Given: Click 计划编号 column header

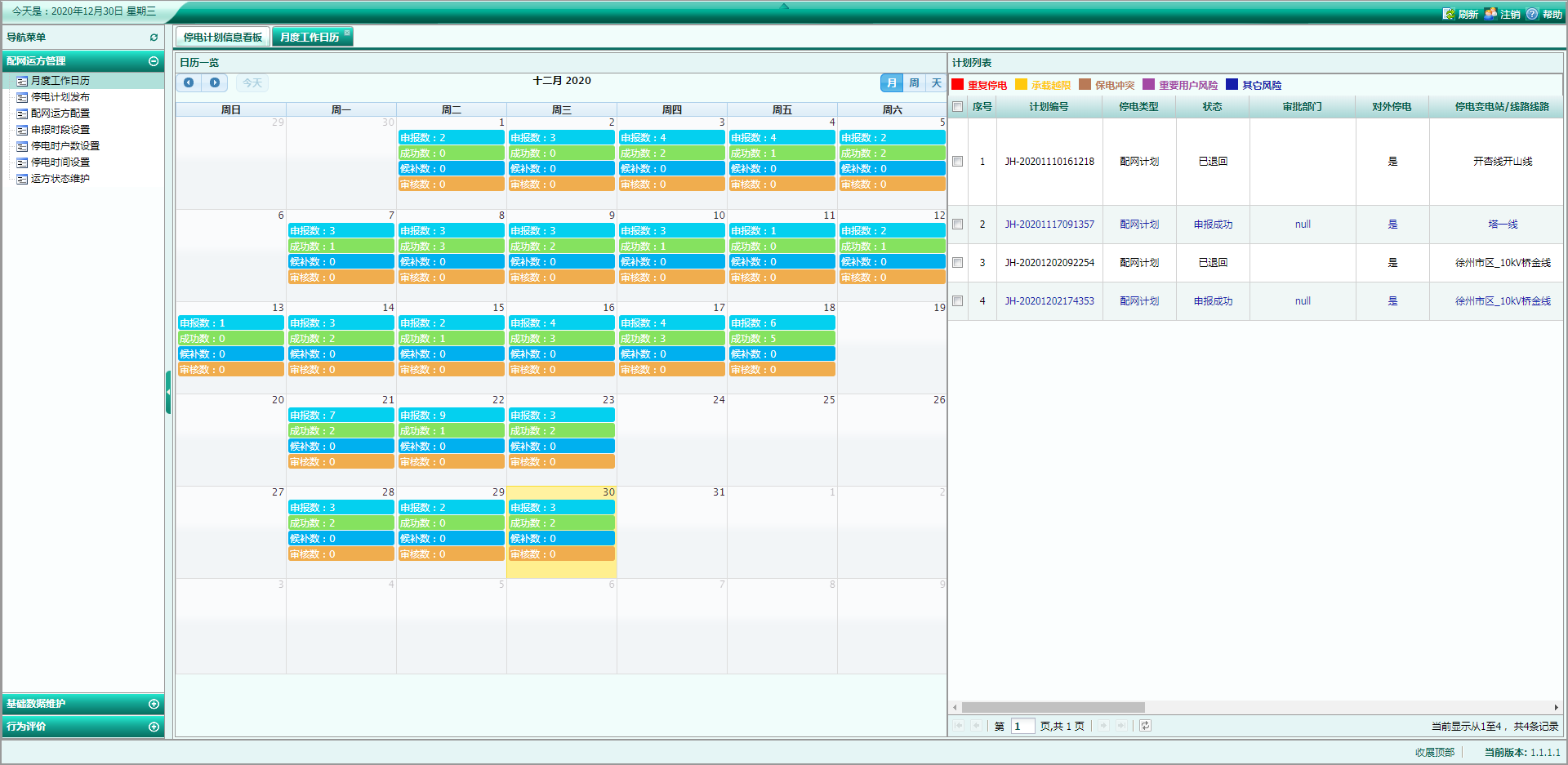Looking at the screenshot, I should pos(1049,107).
